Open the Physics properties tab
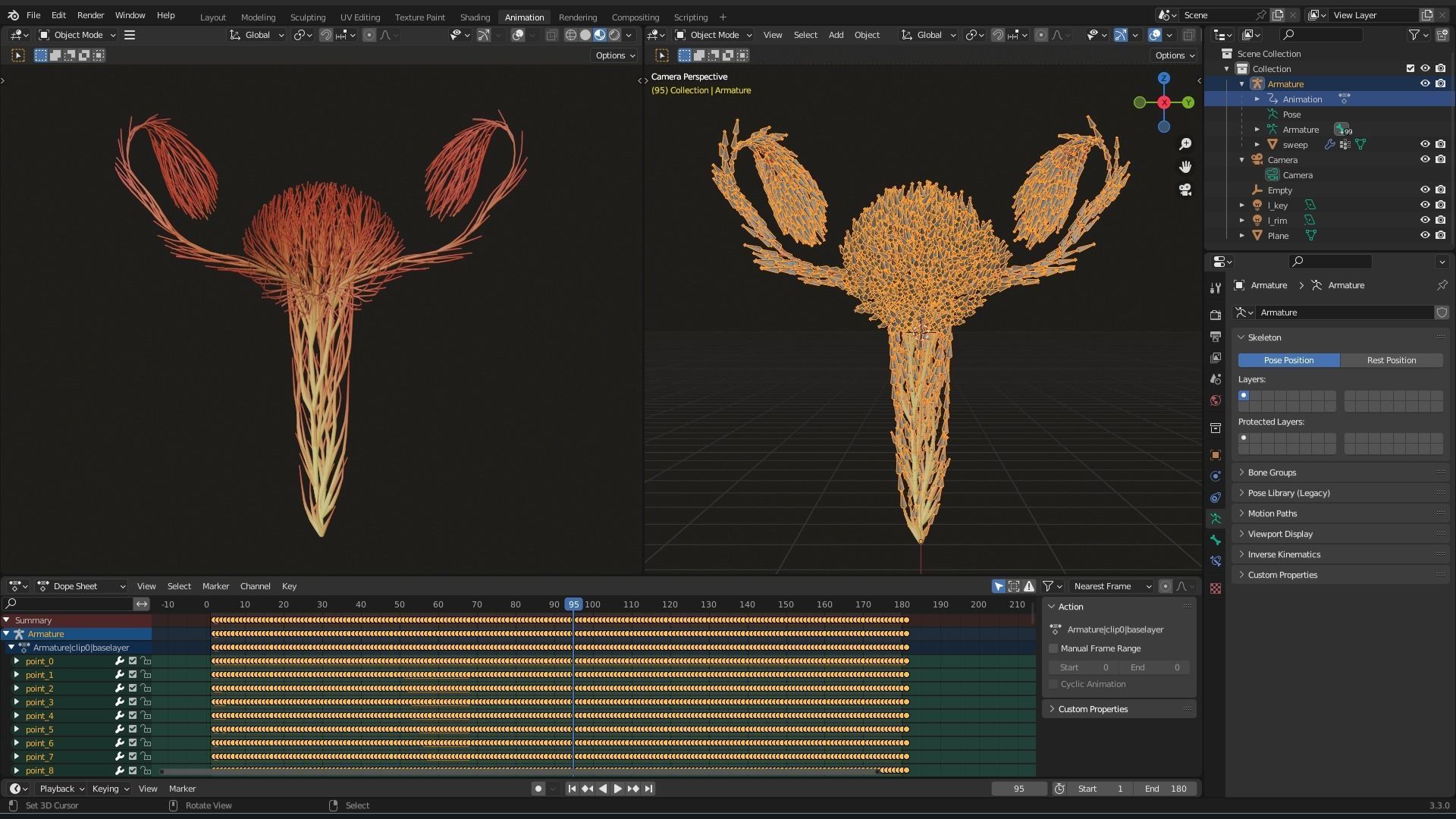This screenshot has width=1456, height=819. (1216, 476)
